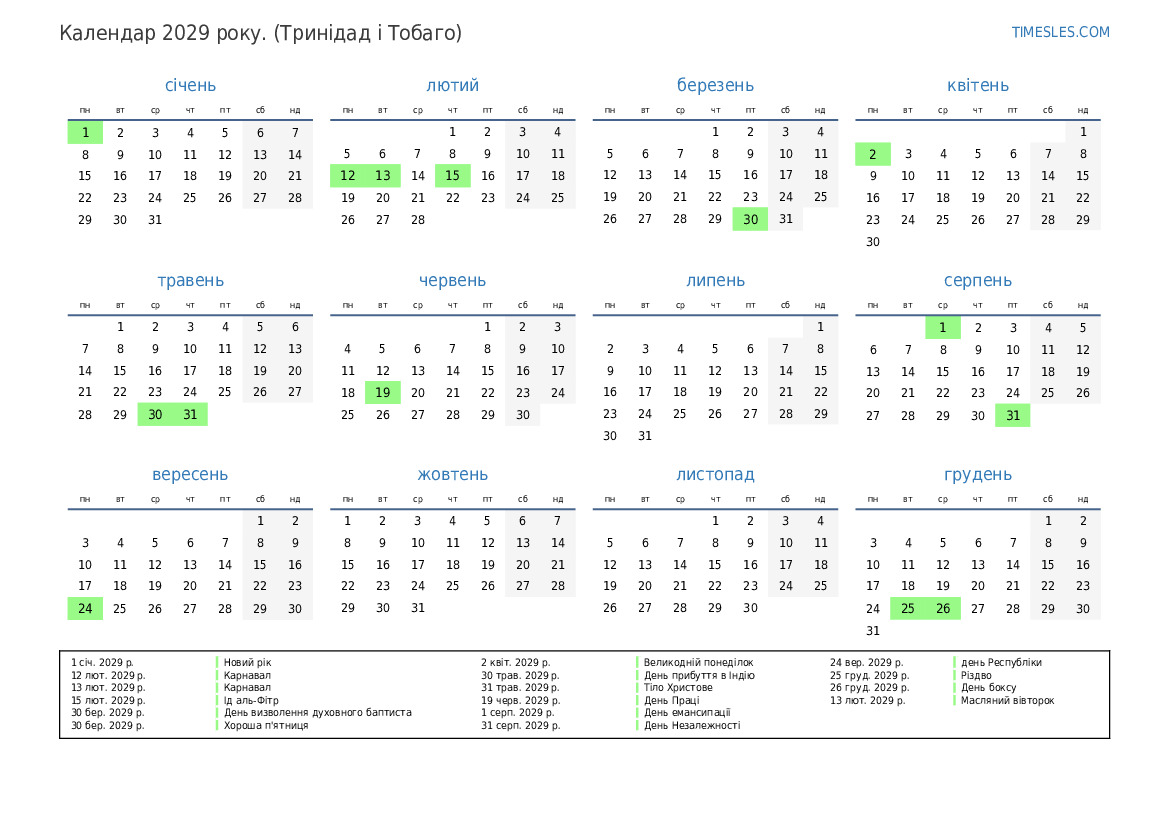The width and height of the screenshot is (1169, 827).
Task: Click the січень month heading
Action: pyautogui.click(x=190, y=86)
